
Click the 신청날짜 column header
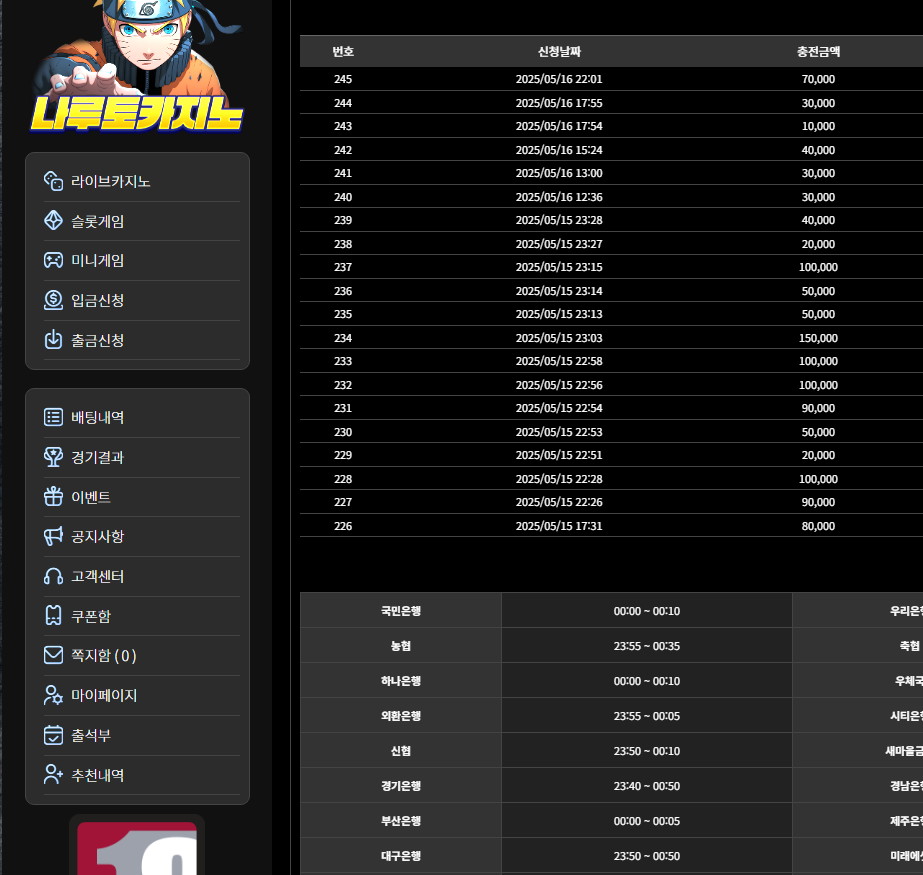pyautogui.click(x=559, y=52)
